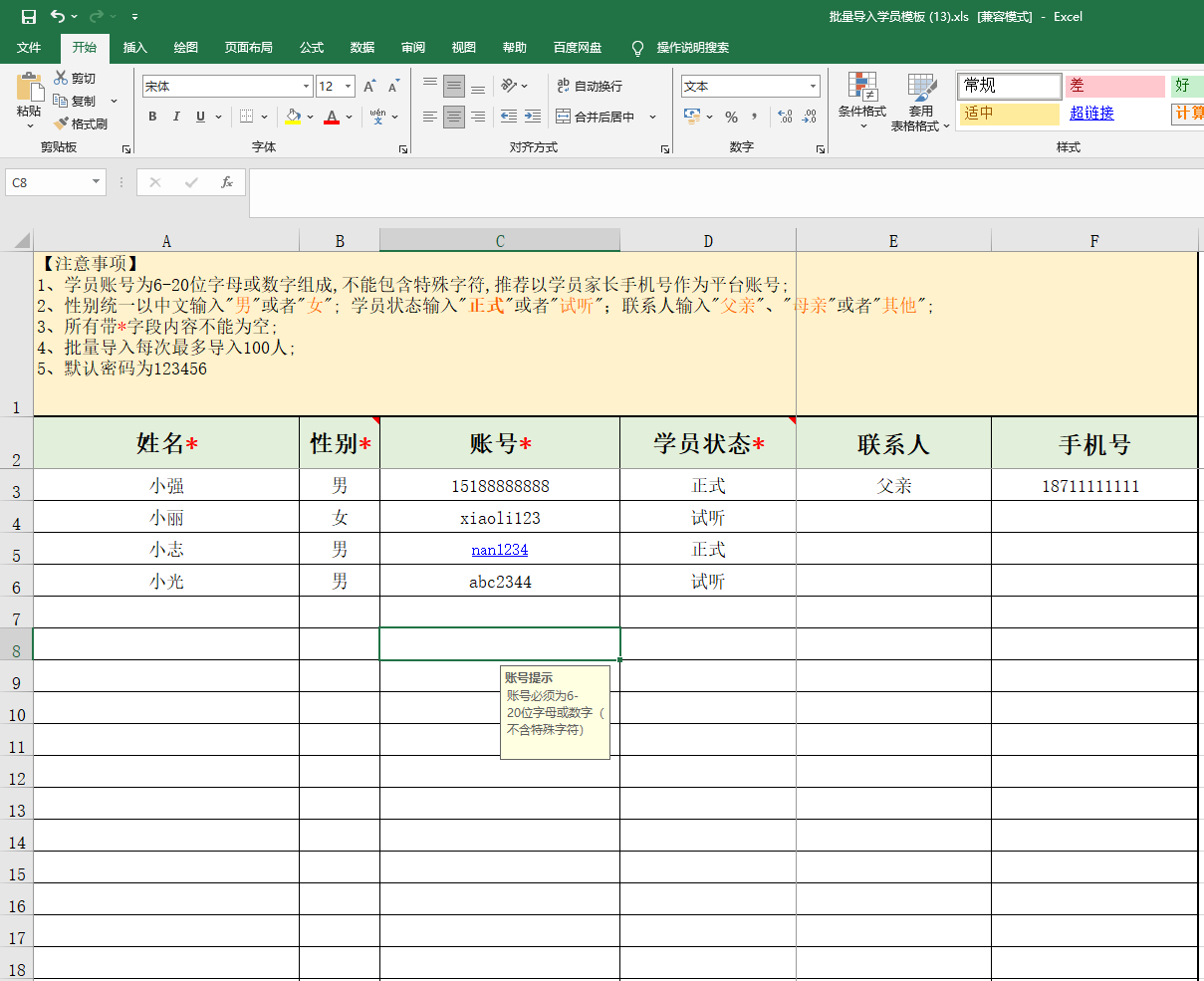This screenshot has width=1204, height=981.
Task: Switch to the 插入 (Insert) ribbon tab
Action: [134, 48]
